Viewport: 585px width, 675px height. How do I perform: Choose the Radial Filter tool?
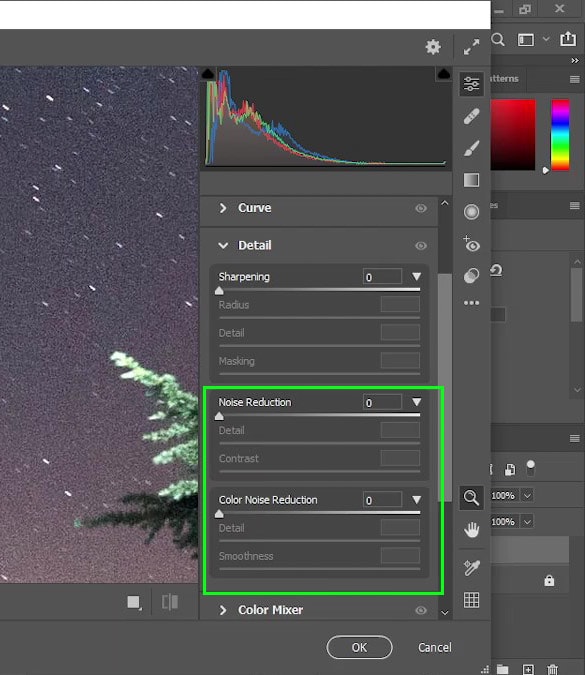click(x=471, y=212)
